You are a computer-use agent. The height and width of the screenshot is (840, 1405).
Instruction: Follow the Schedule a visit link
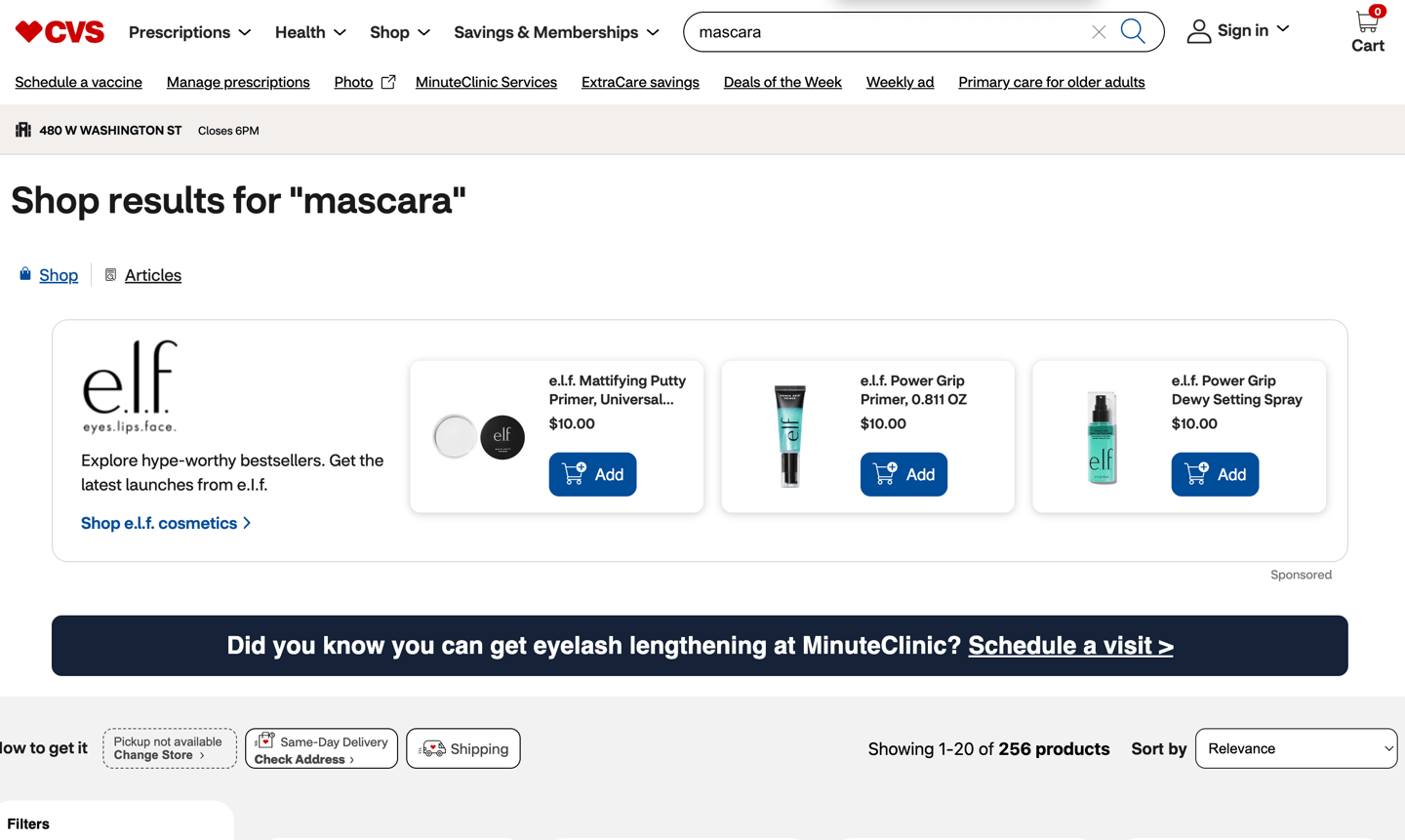click(1070, 646)
